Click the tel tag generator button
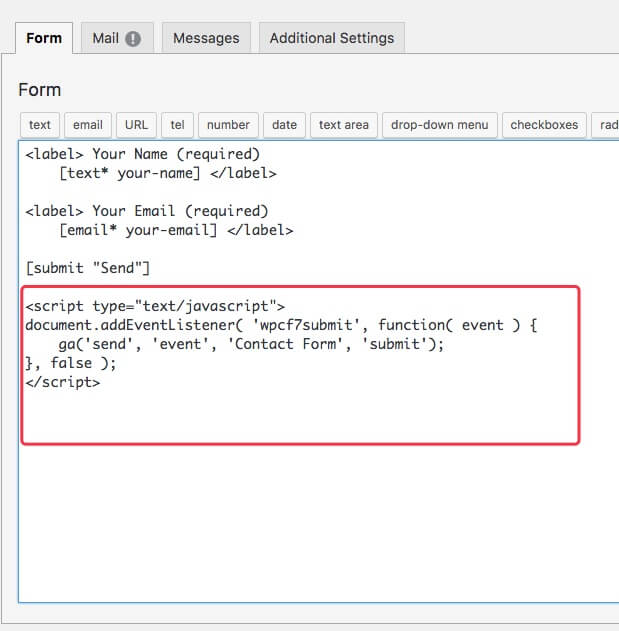 point(177,125)
